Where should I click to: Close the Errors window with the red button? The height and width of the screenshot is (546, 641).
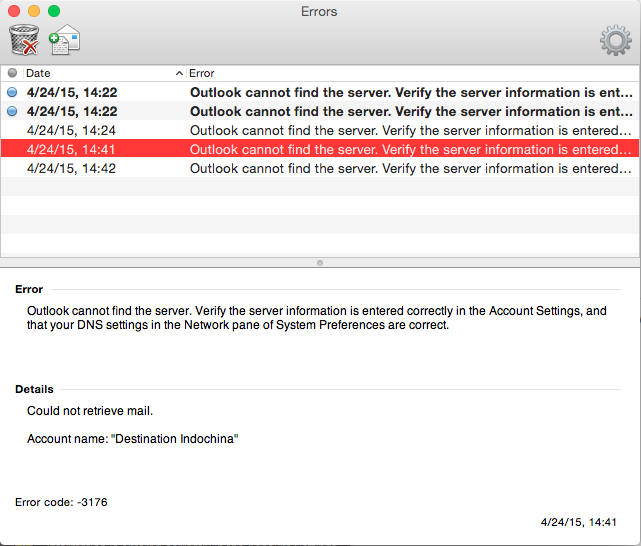pos(14,11)
